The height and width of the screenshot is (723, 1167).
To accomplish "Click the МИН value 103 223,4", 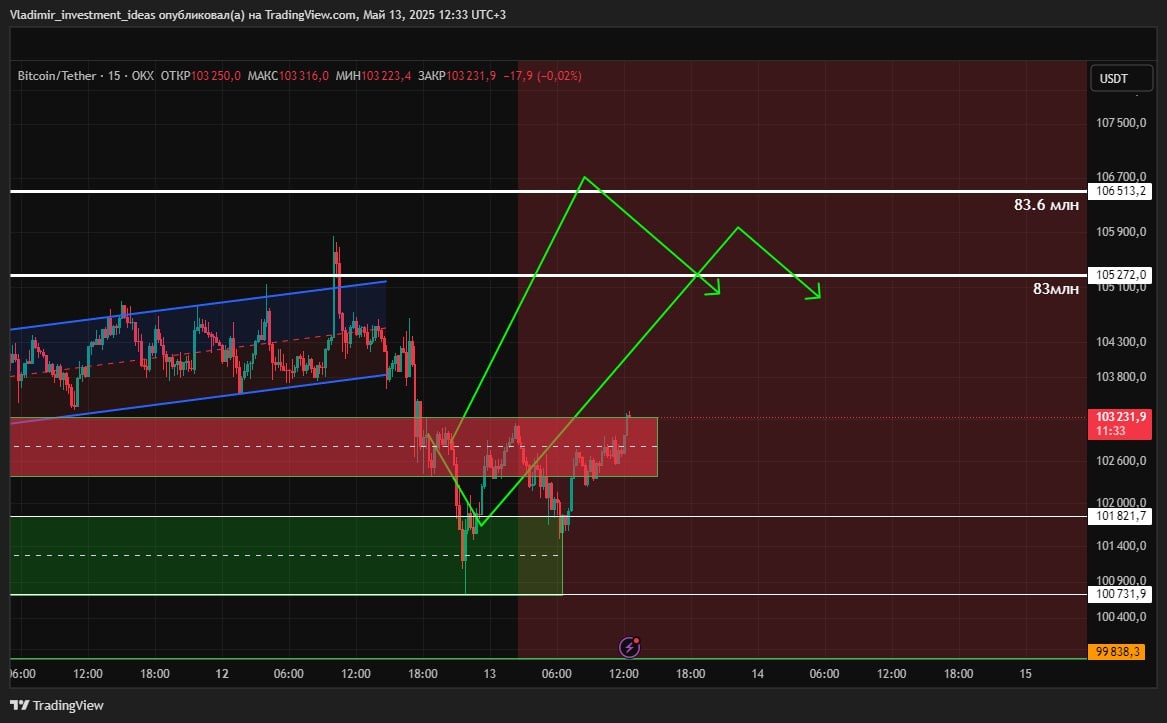I will [386, 76].
